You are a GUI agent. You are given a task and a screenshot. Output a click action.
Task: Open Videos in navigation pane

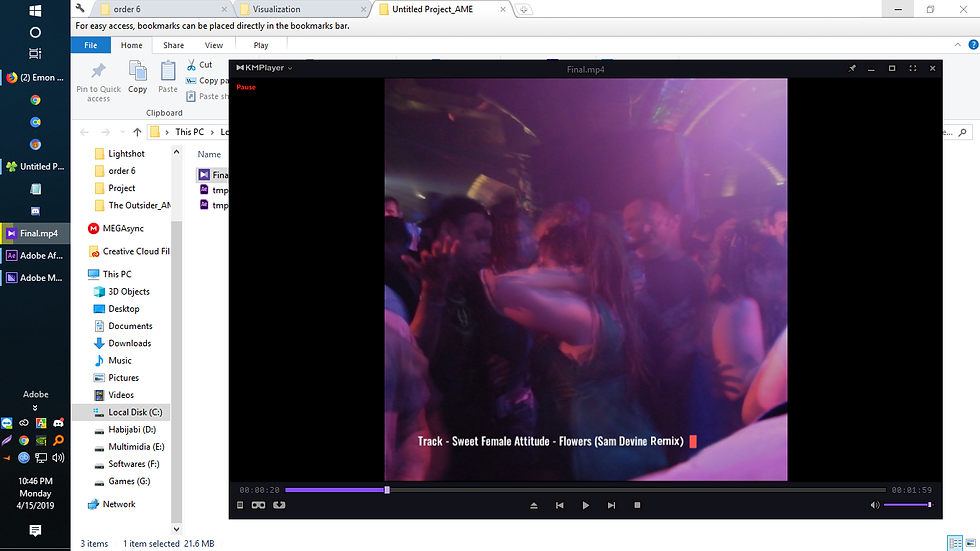114,395
